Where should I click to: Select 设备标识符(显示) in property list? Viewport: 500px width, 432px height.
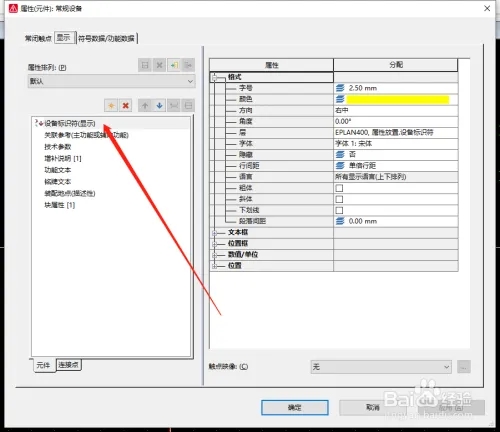tap(70, 124)
